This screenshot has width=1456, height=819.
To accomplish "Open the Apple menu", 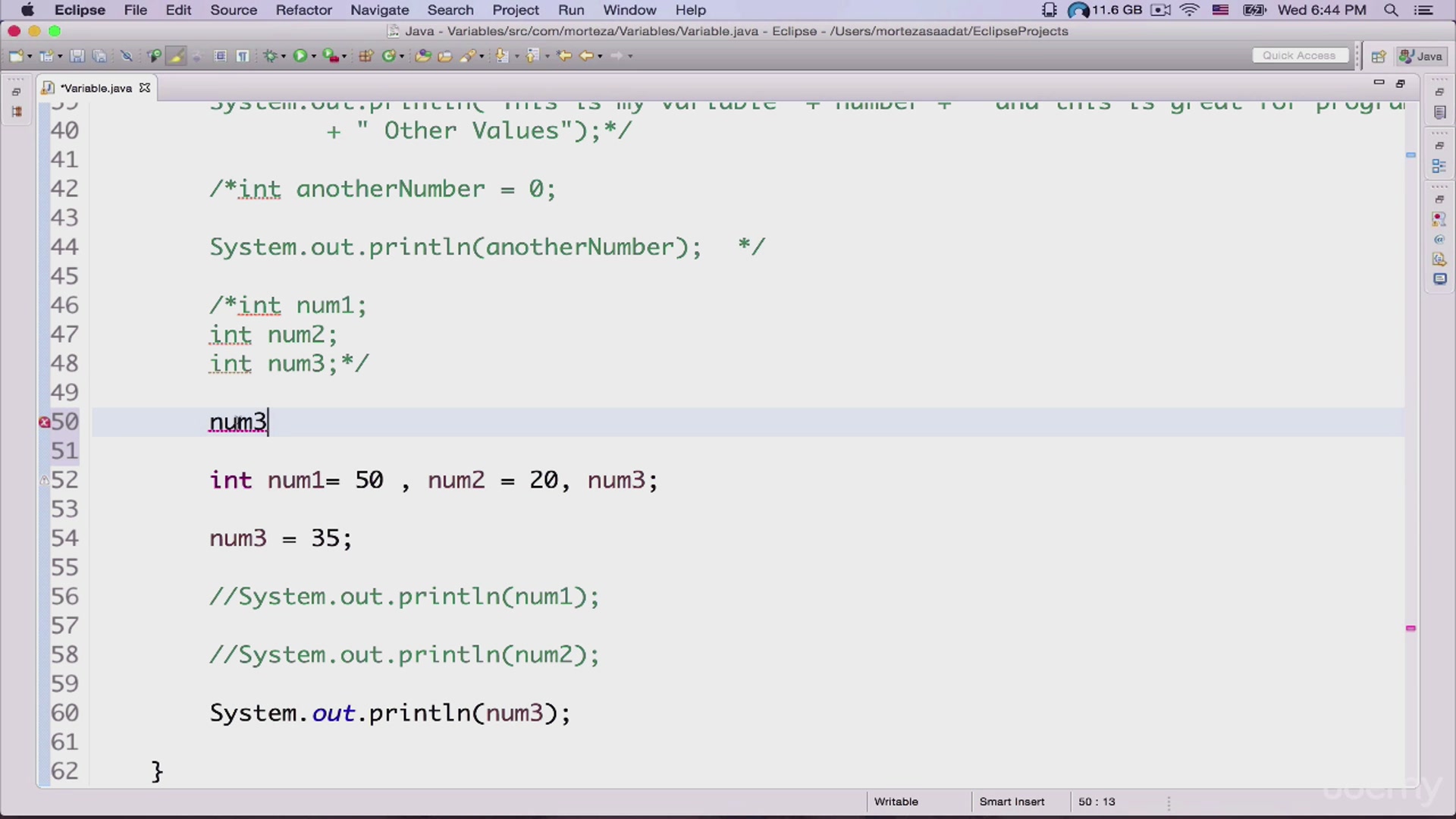I will click(x=27, y=10).
